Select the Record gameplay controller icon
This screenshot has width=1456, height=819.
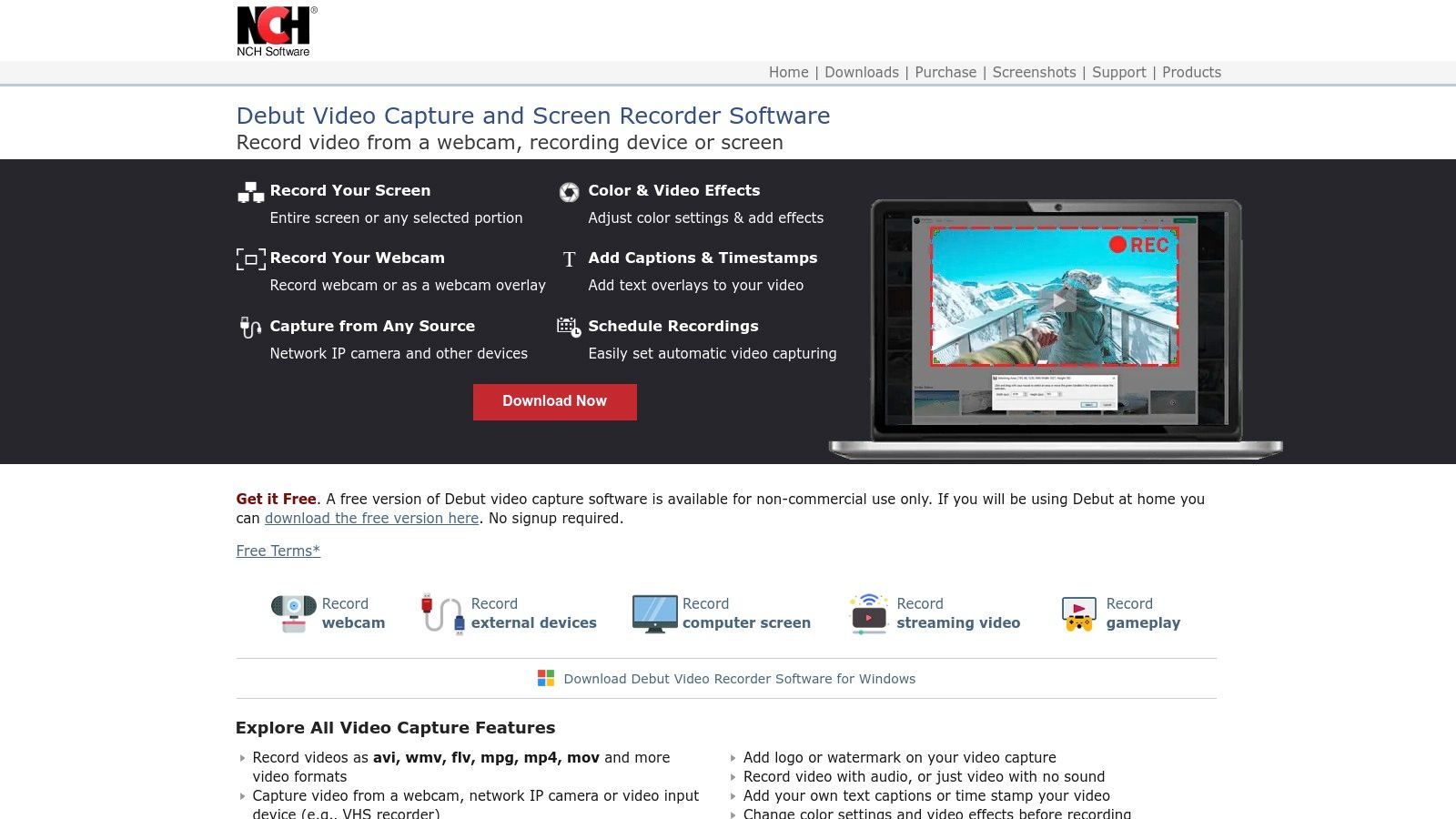pyautogui.click(x=1078, y=612)
